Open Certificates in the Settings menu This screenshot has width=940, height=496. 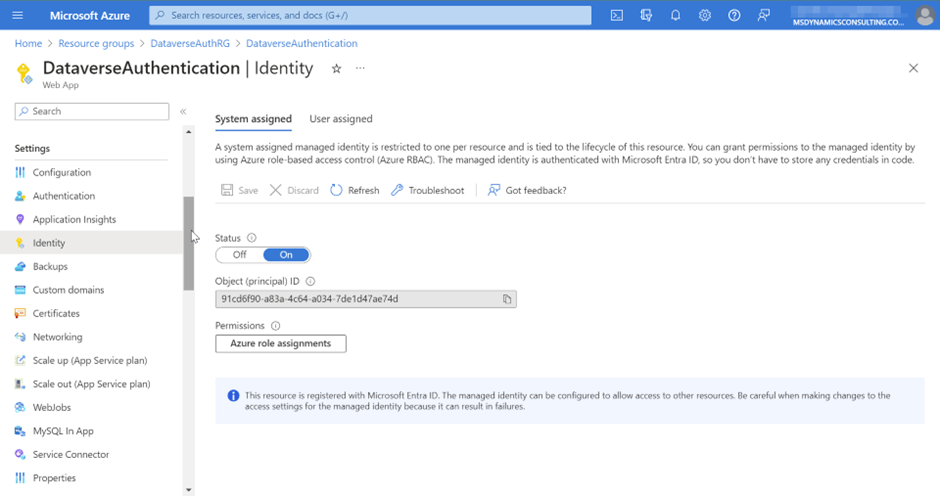click(56, 314)
